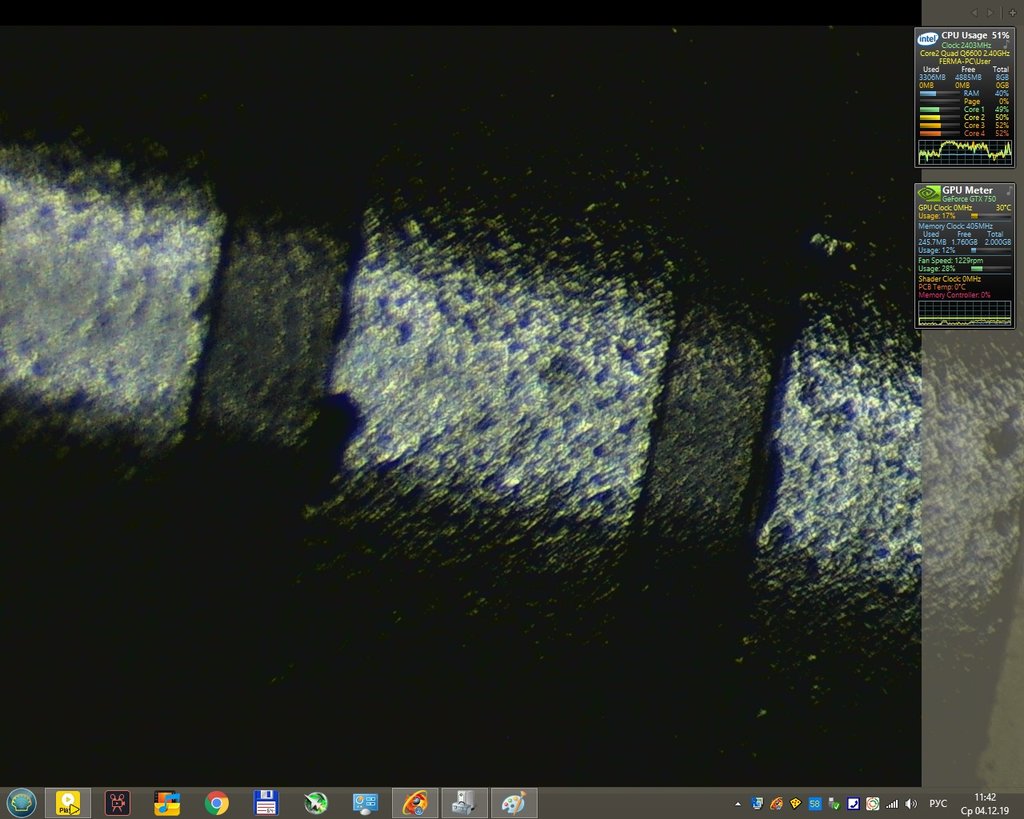Open the yellow PotPlayer taskbar icon
1024x819 pixels.
pyautogui.click(x=68, y=802)
